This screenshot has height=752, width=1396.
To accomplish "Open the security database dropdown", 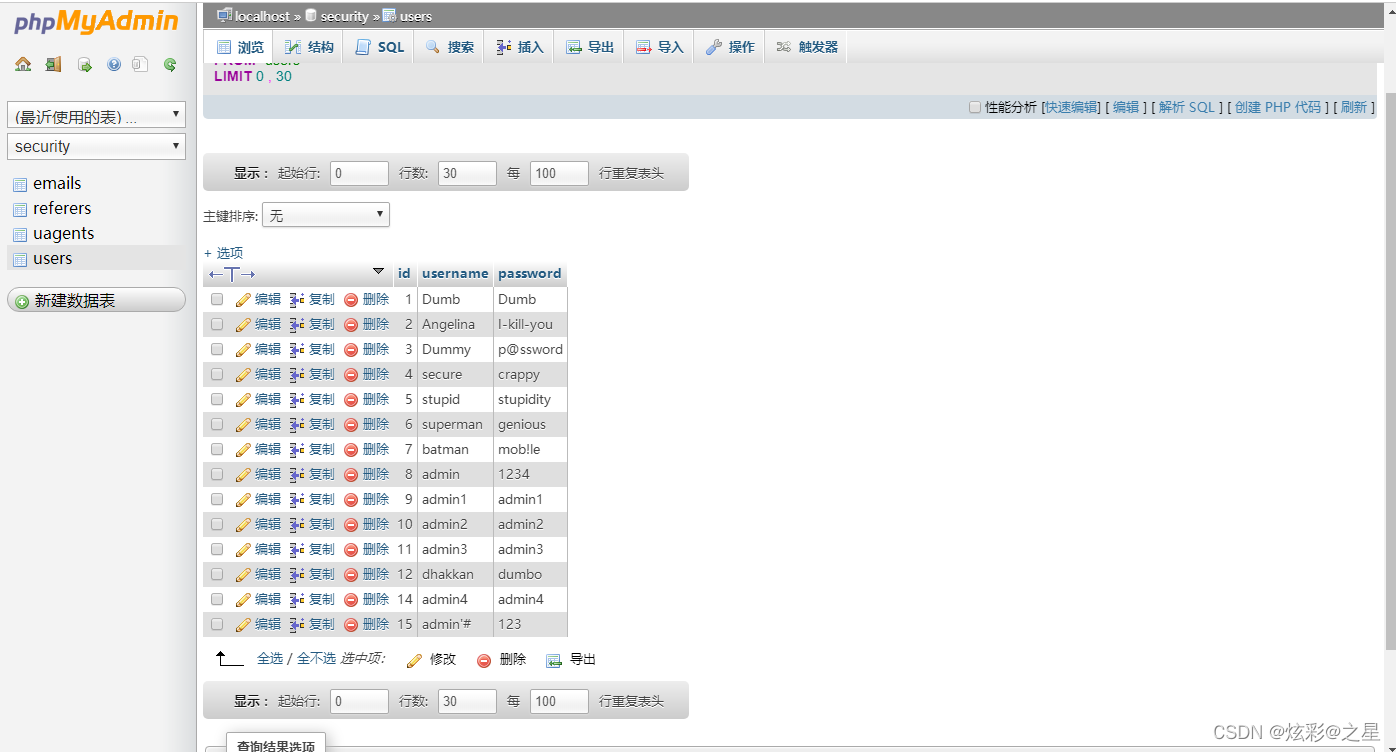I will [x=96, y=146].
